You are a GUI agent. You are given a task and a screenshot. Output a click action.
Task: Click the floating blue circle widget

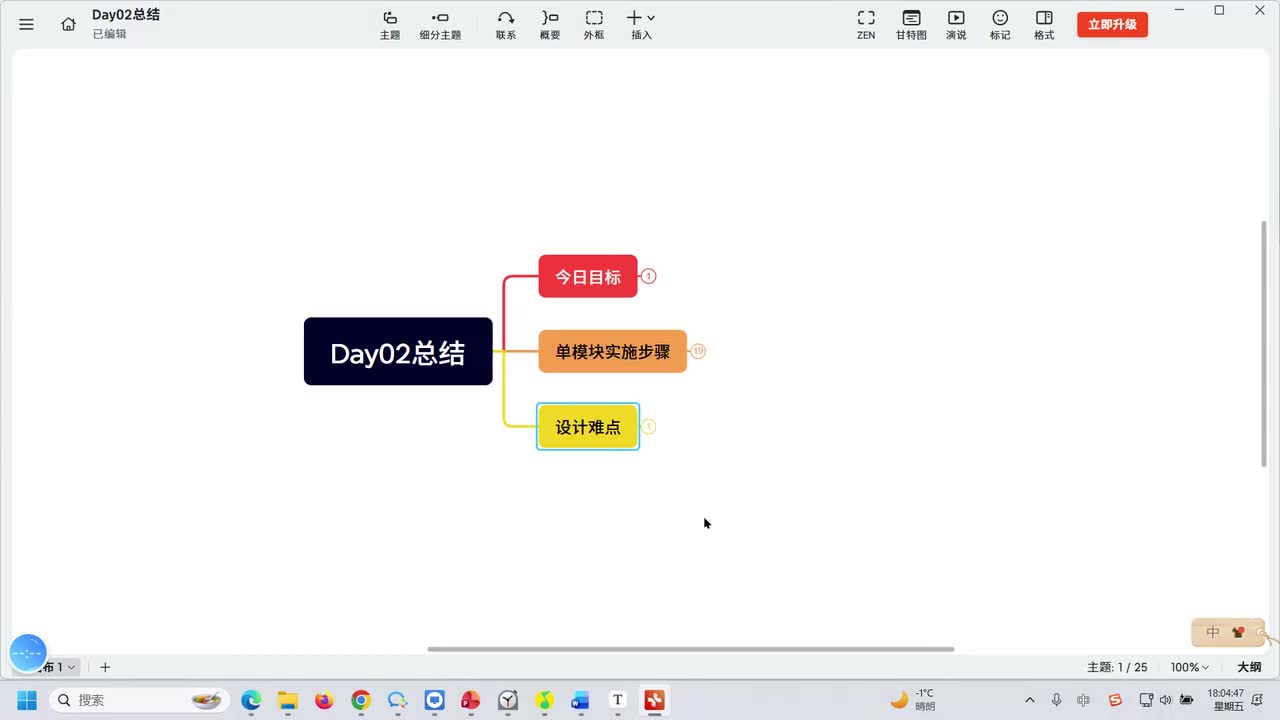coord(28,653)
